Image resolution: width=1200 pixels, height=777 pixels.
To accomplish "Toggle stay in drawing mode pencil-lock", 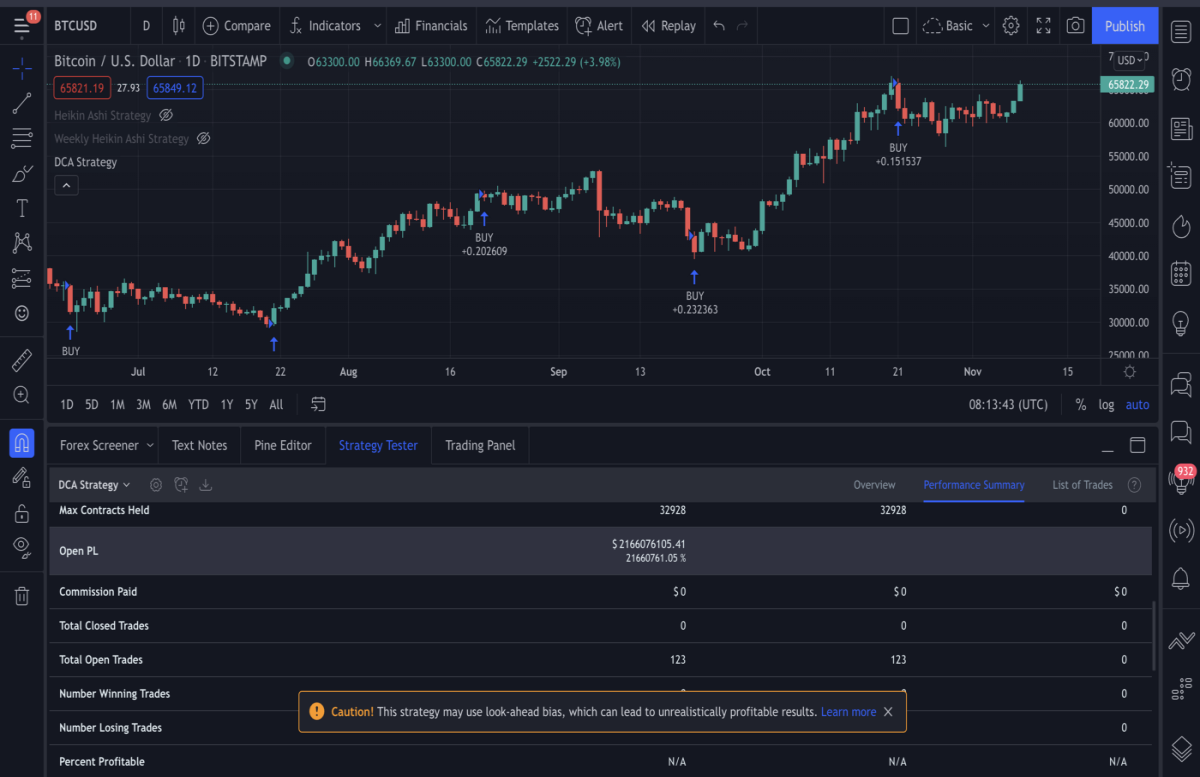I will (x=21, y=477).
